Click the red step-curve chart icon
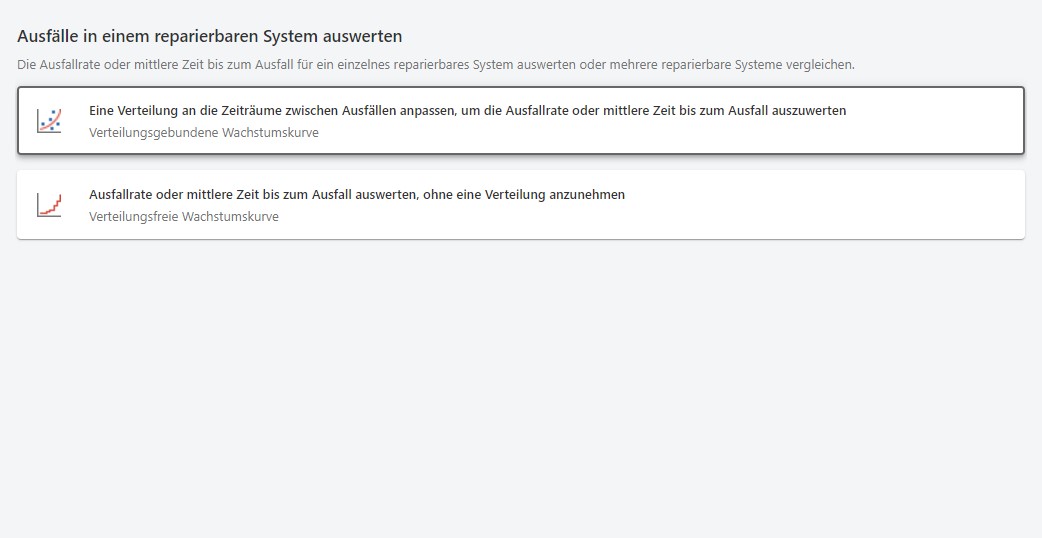 click(49, 205)
